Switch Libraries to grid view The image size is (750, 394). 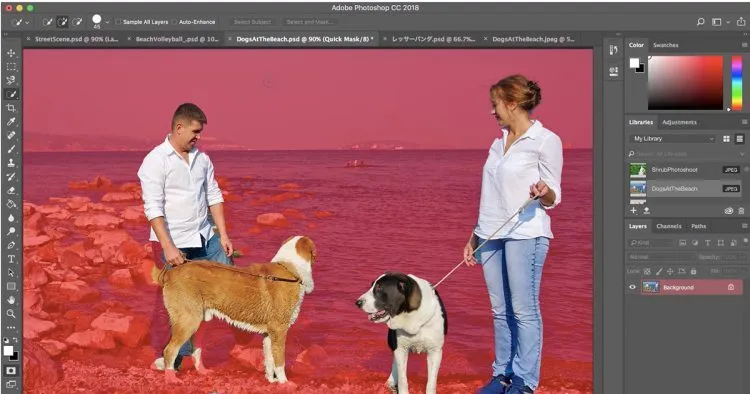(x=726, y=139)
